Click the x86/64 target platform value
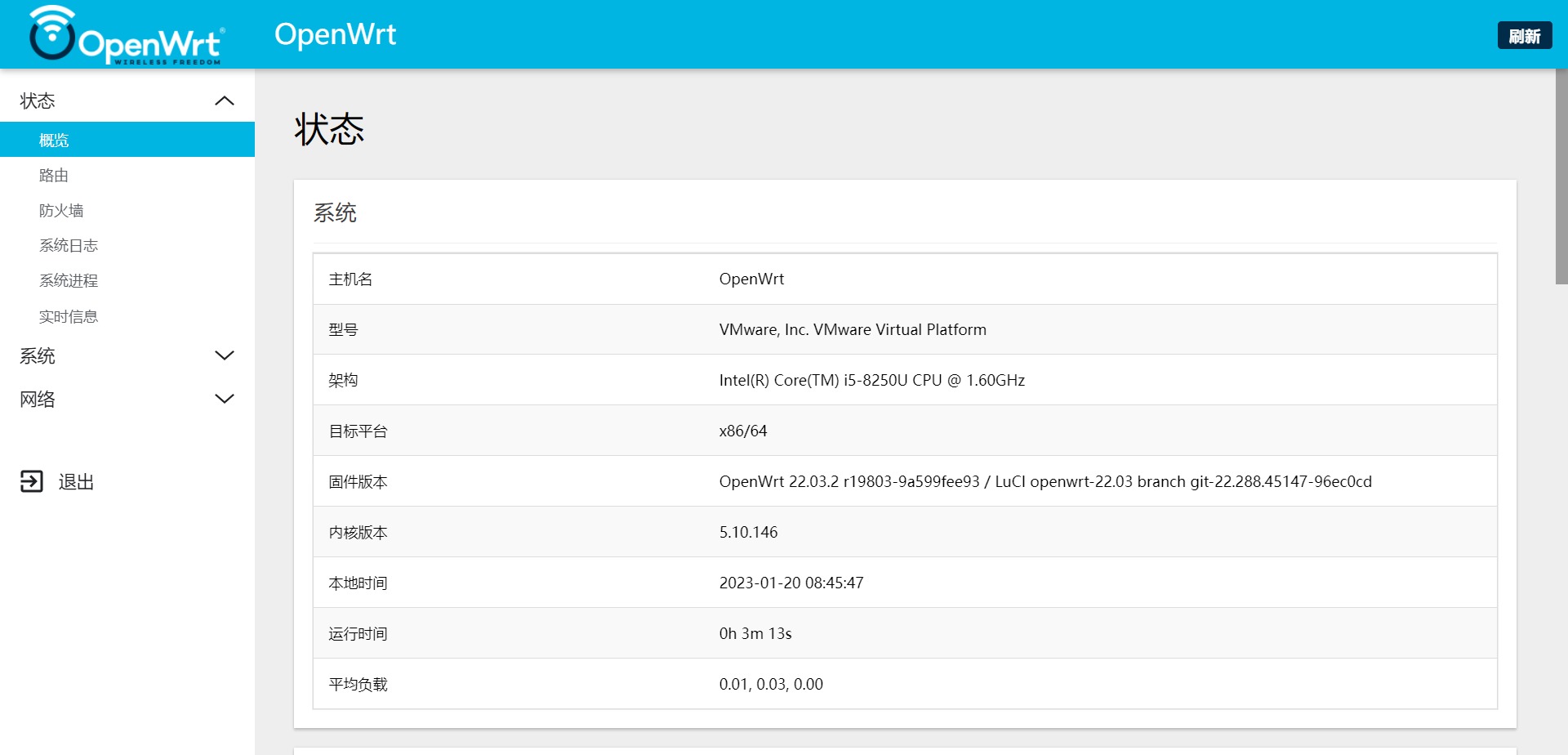Screen dimensions: 1568x755 point(743,431)
